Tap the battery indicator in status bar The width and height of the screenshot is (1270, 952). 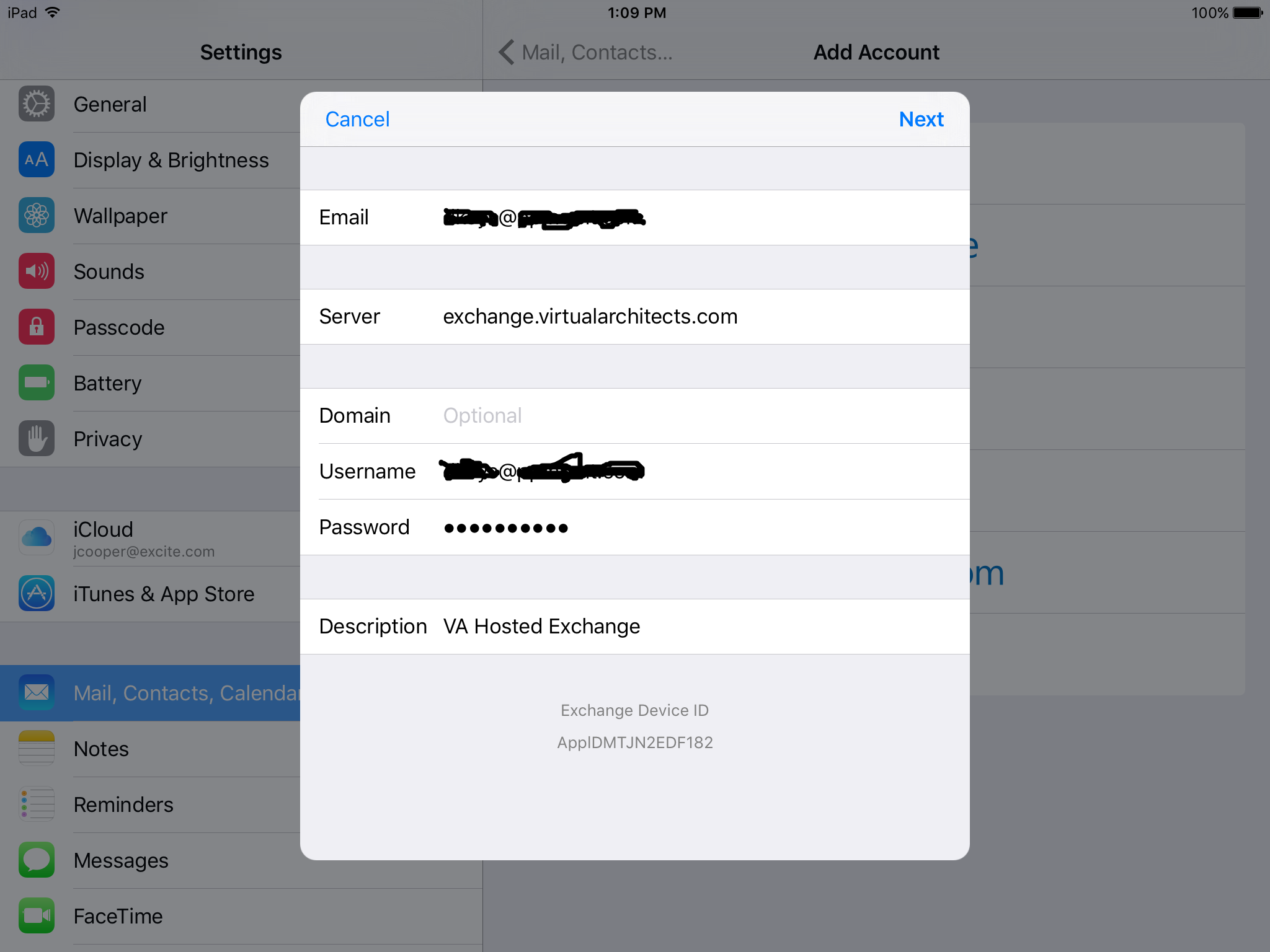tap(1248, 12)
